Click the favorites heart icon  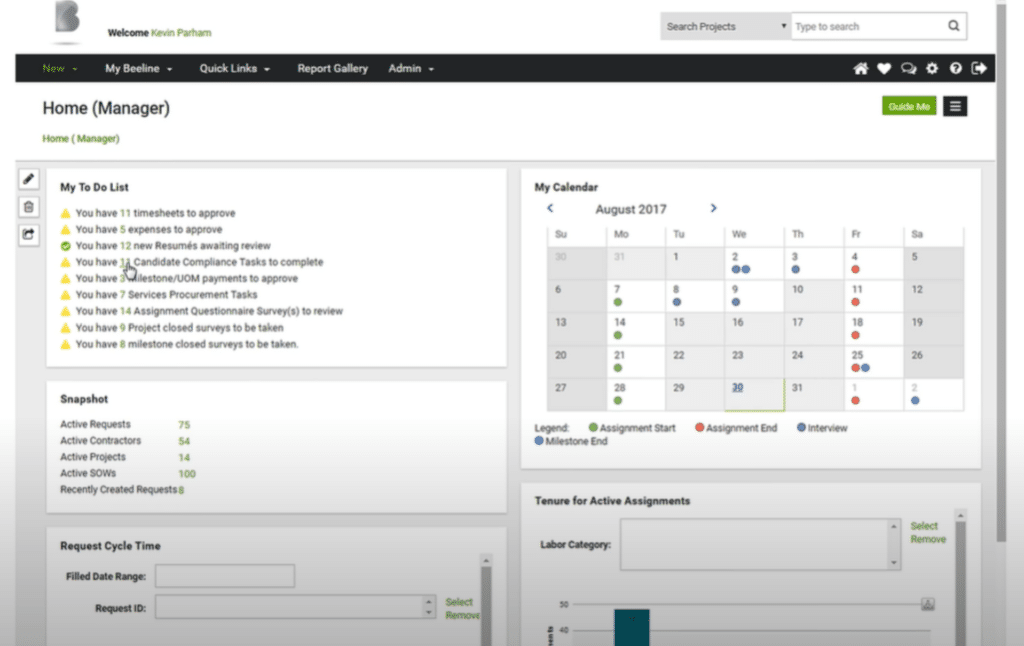tap(884, 68)
